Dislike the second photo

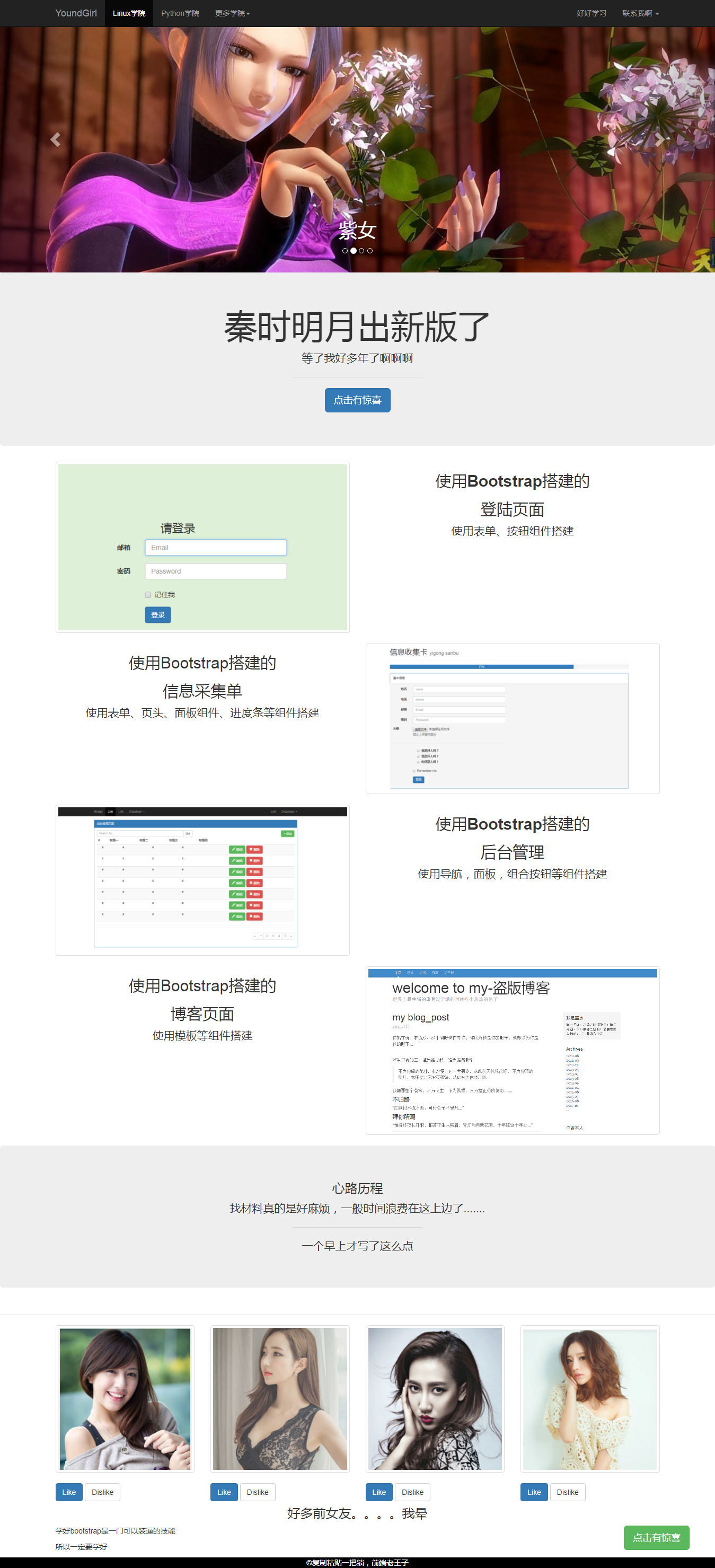point(258,1492)
